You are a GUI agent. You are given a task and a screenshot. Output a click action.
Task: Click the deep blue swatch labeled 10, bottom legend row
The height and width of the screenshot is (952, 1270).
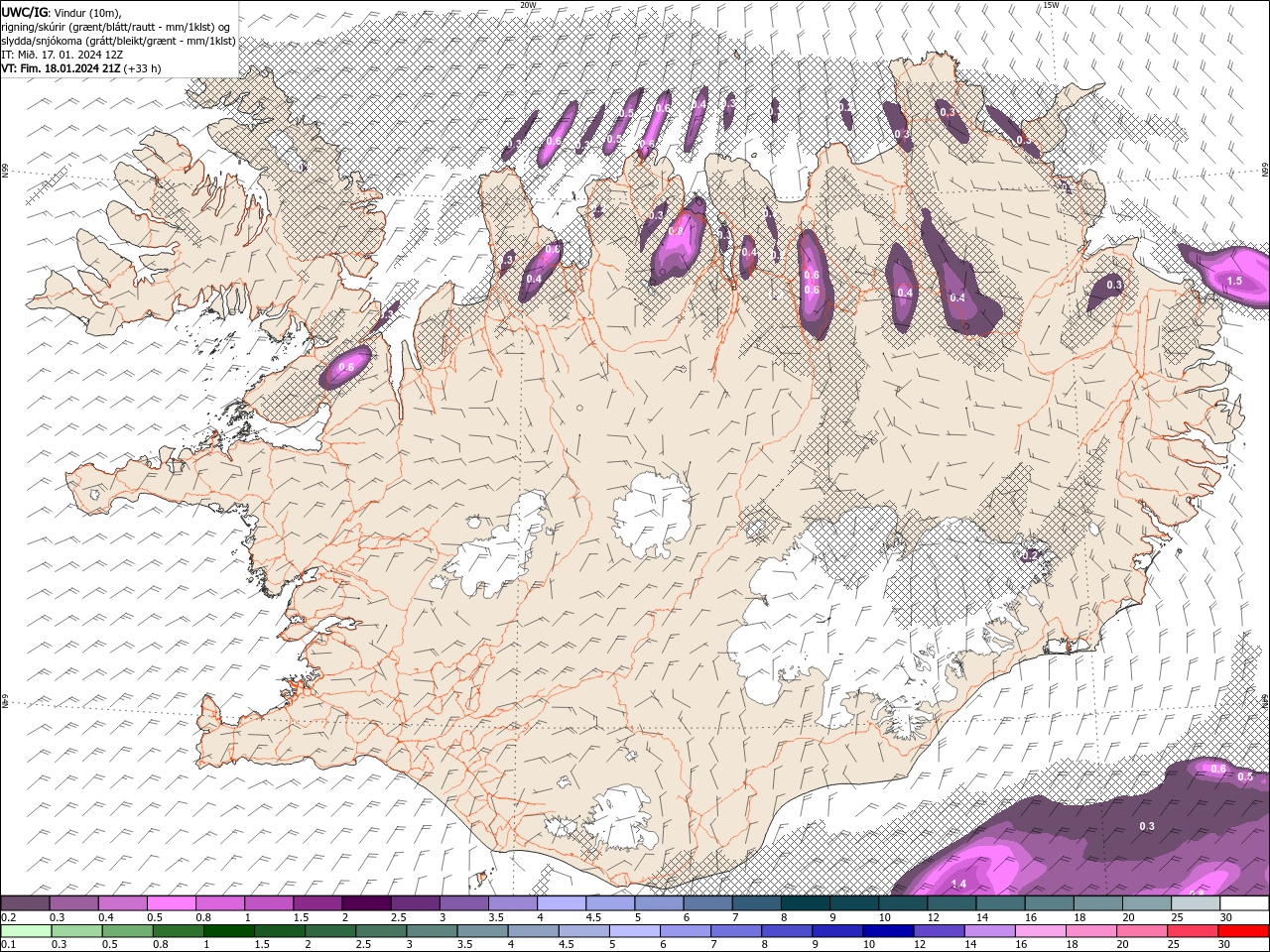(888, 931)
